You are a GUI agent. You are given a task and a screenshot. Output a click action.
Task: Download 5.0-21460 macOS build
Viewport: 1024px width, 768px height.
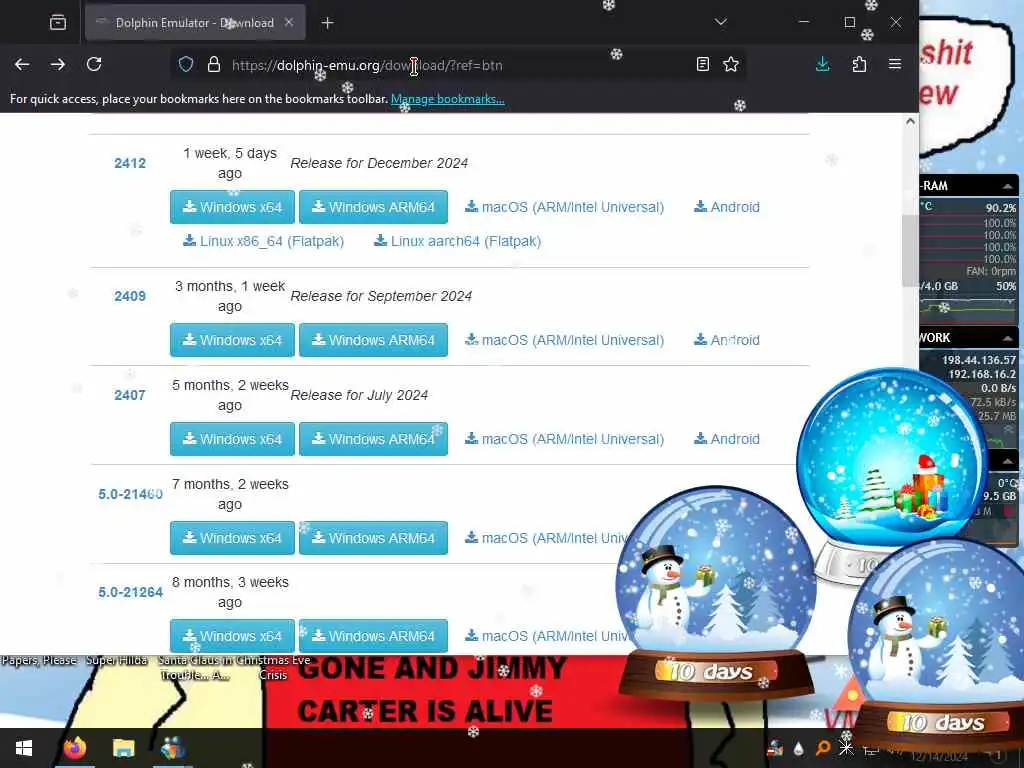[546, 538]
